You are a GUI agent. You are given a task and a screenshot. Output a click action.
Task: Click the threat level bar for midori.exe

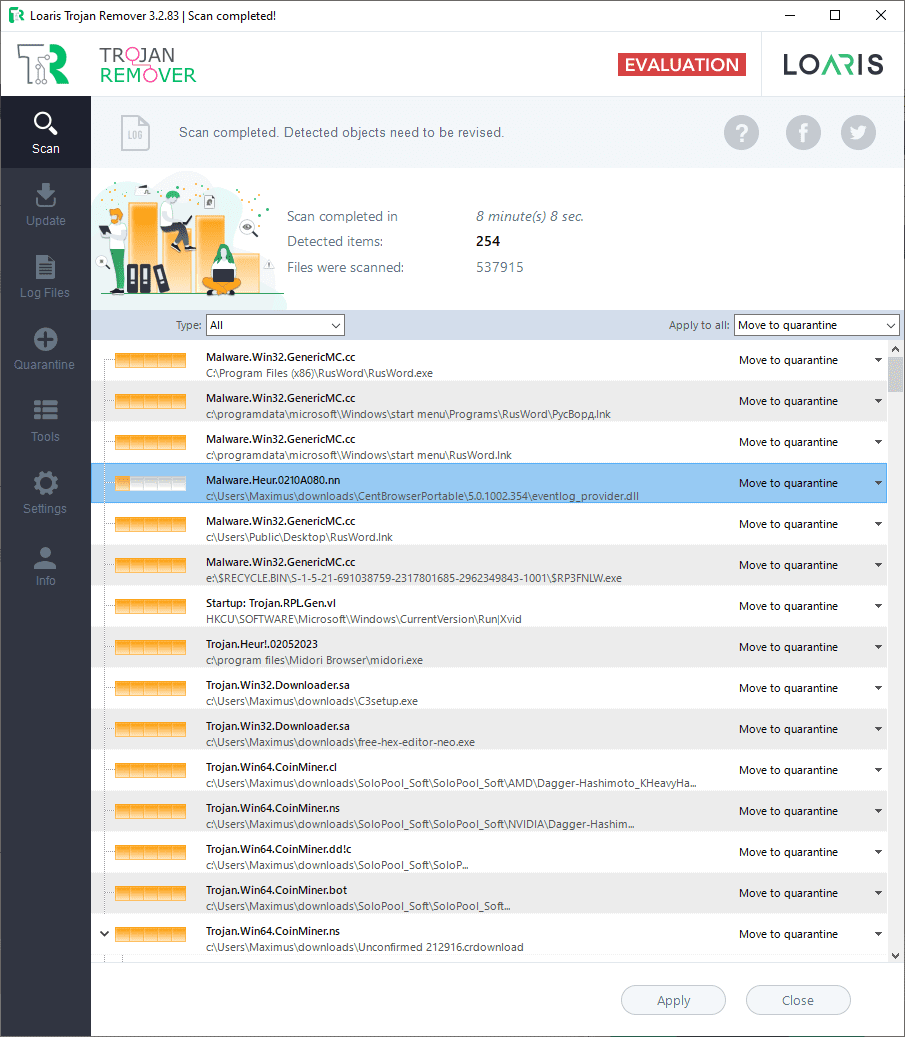point(150,647)
